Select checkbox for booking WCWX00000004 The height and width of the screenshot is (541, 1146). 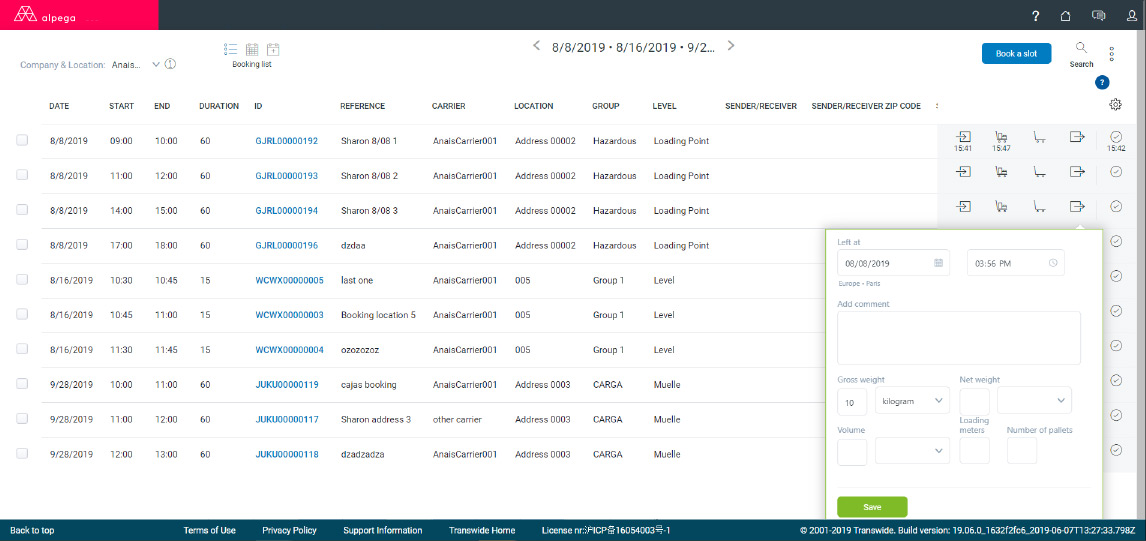point(22,349)
